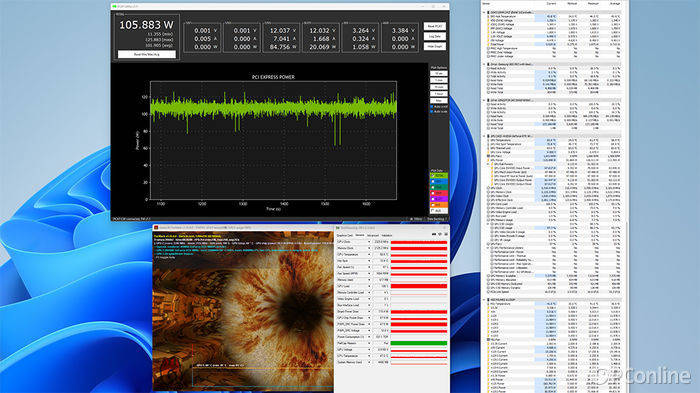Click the green PerfCap Reason bar in GPU-Z
This screenshot has height=393, width=700.
pos(419,343)
